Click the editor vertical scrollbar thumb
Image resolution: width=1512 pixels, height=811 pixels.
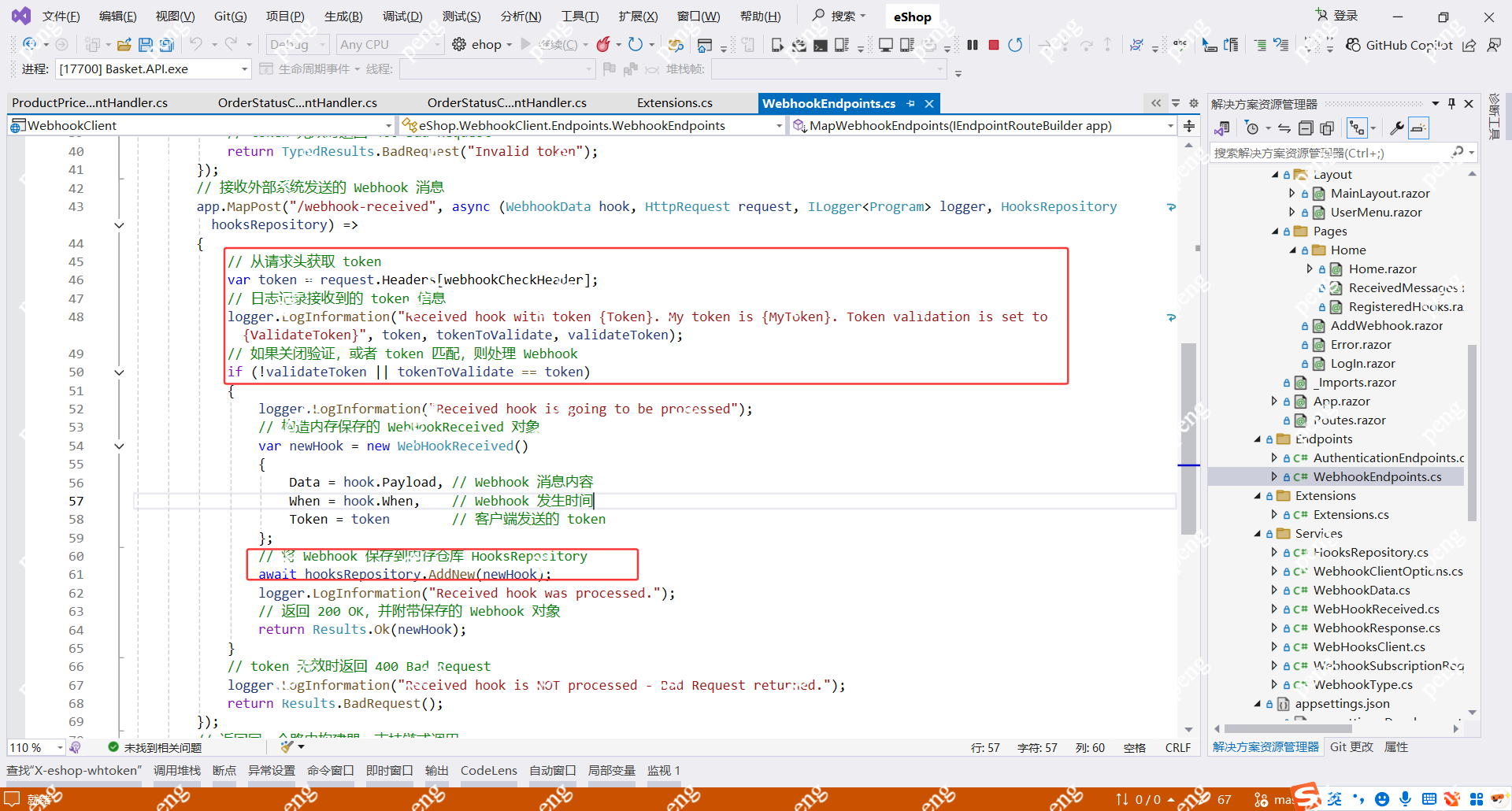point(1188,439)
